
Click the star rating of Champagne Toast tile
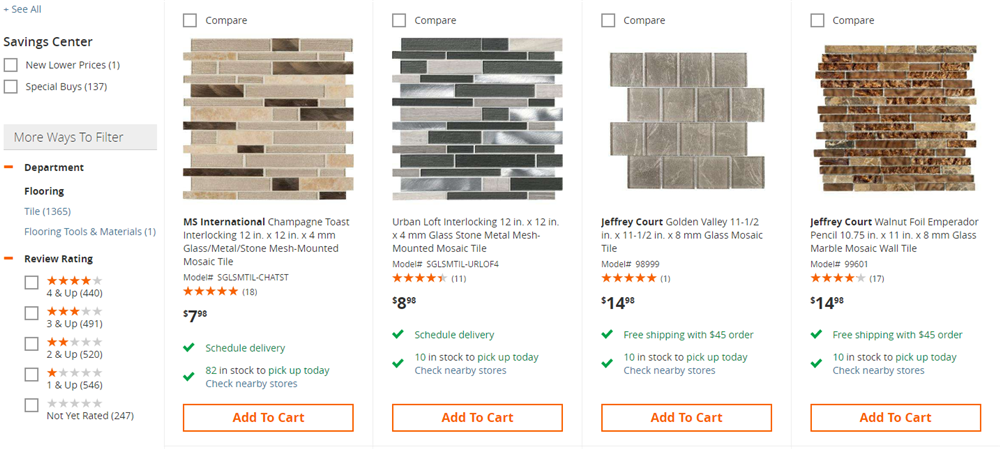pyautogui.click(x=210, y=292)
